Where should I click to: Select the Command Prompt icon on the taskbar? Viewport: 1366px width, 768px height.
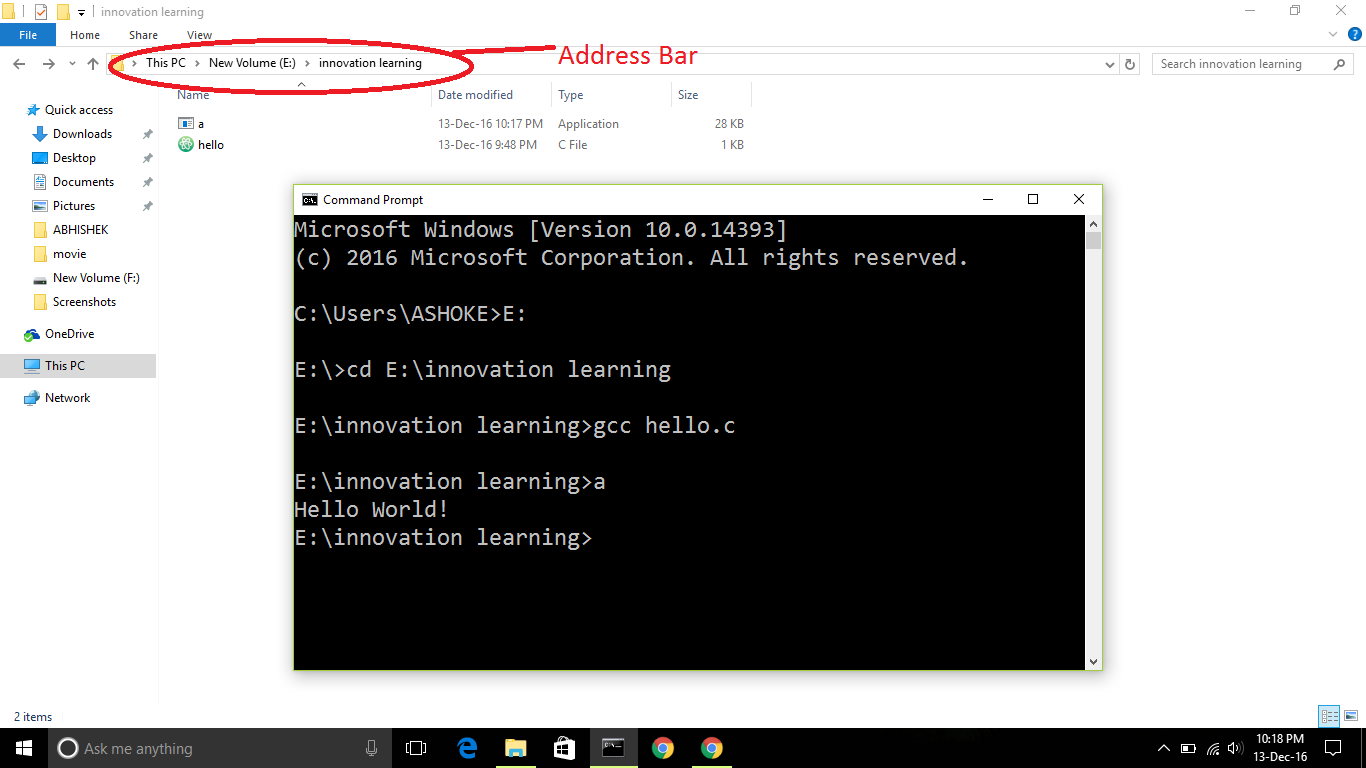[x=614, y=747]
